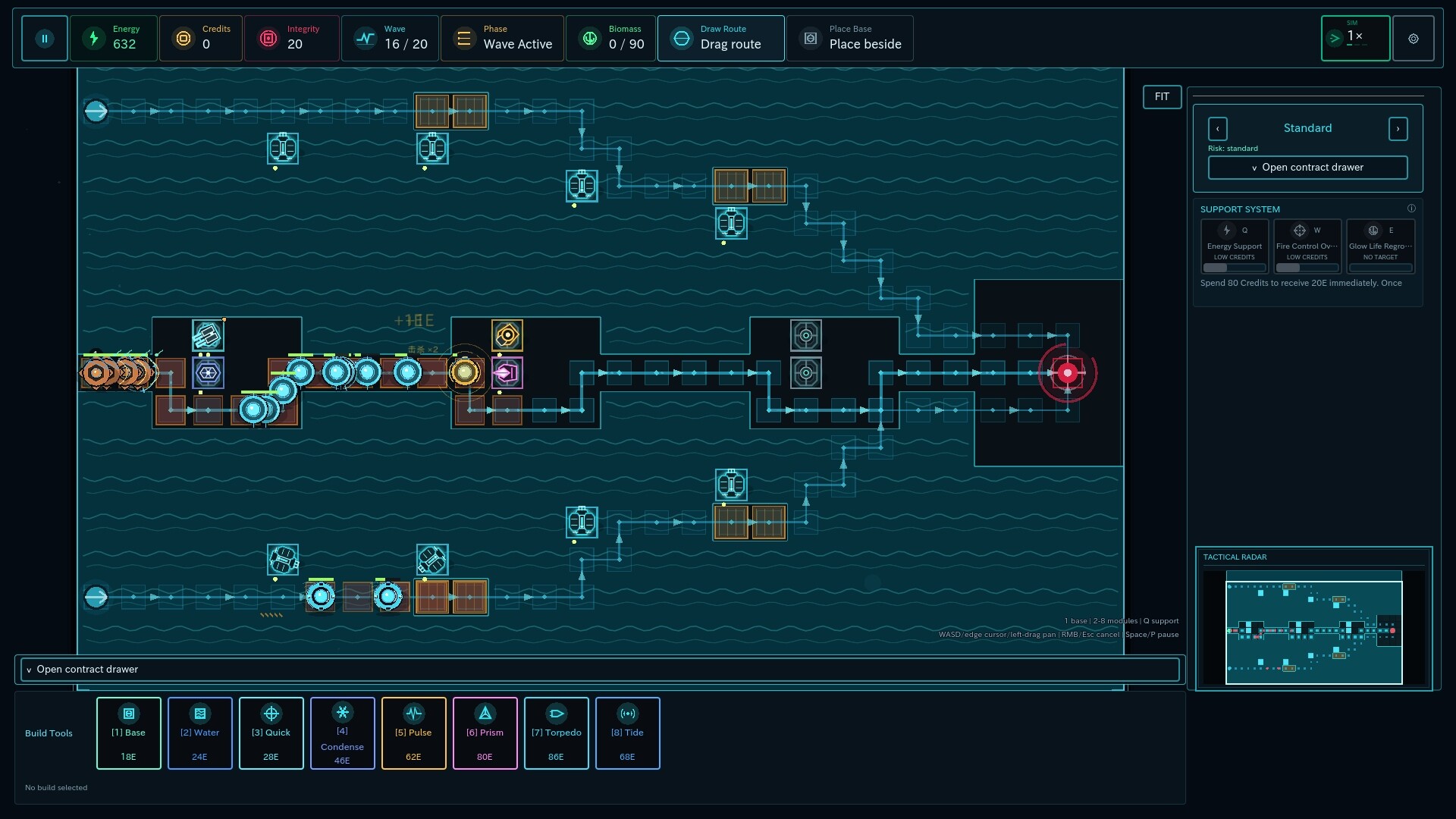Click the Integrity icon
This screenshot has height=819, width=1456.
point(268,38)
